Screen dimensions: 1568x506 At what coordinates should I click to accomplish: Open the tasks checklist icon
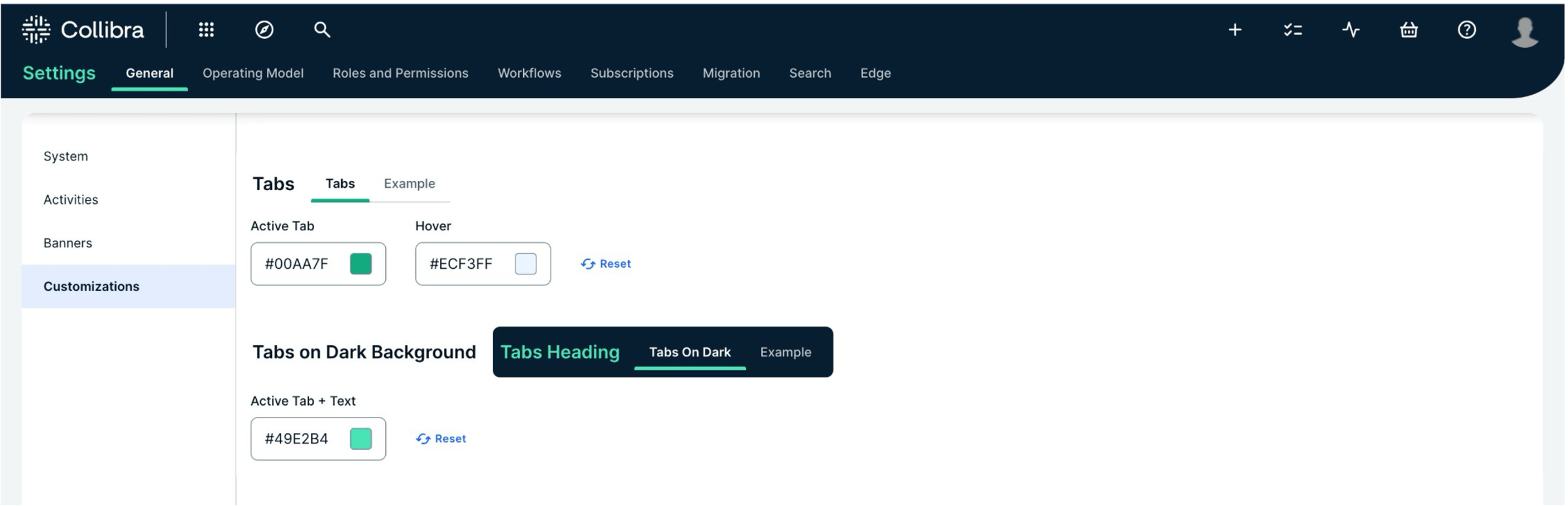tap(1293, 30)
